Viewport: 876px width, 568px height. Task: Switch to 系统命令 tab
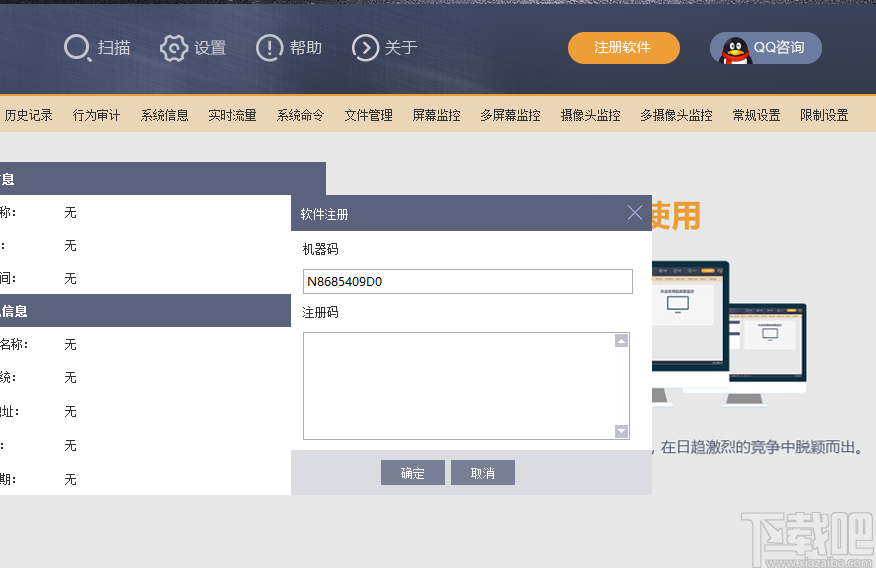point(300,115)
